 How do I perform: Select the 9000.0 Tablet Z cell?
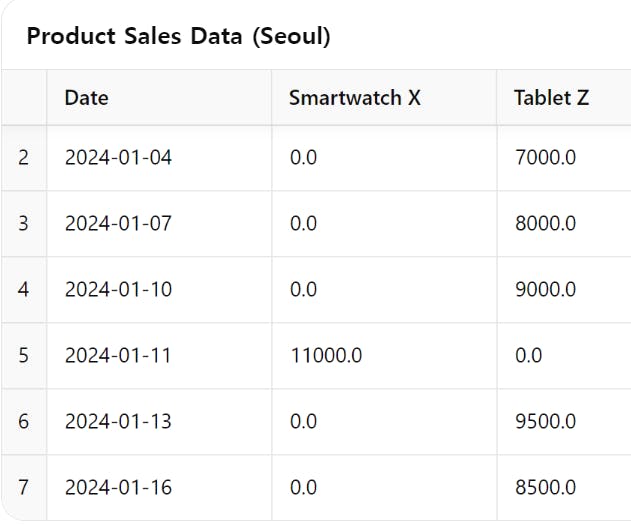click(545, 289)
